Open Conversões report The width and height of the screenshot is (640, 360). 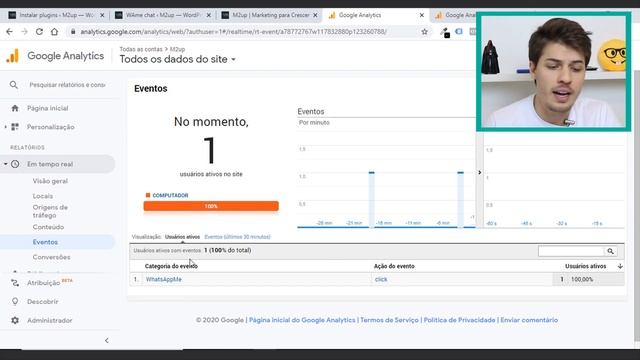point(51,257)
